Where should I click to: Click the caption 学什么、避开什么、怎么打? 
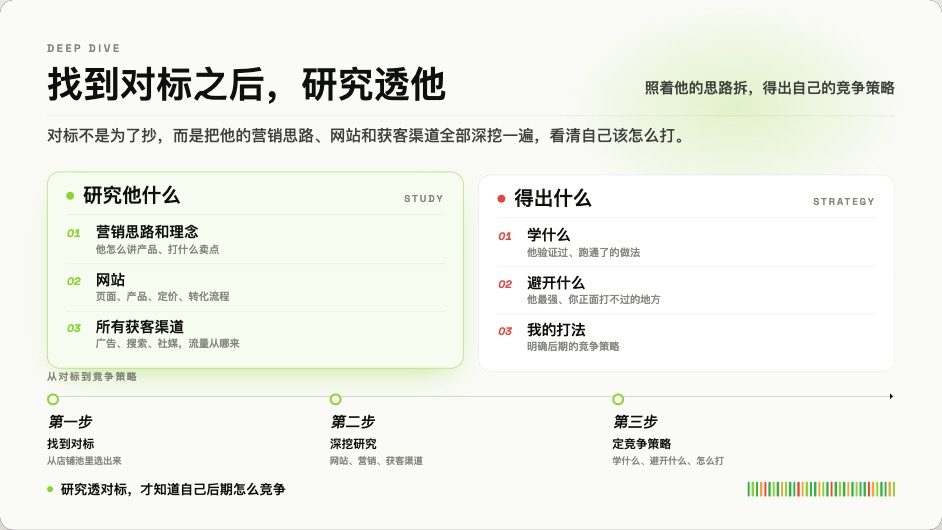coord(668,461)
